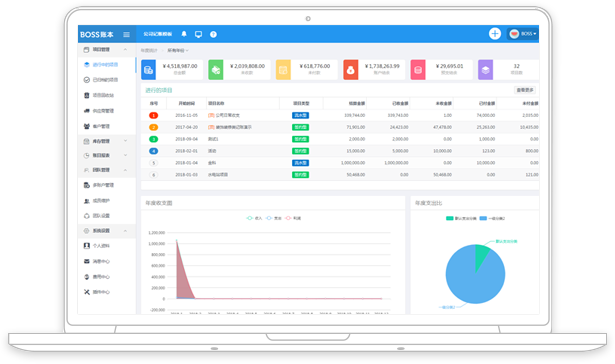Toggle the first teal legend series in line chart

[254, 218]
